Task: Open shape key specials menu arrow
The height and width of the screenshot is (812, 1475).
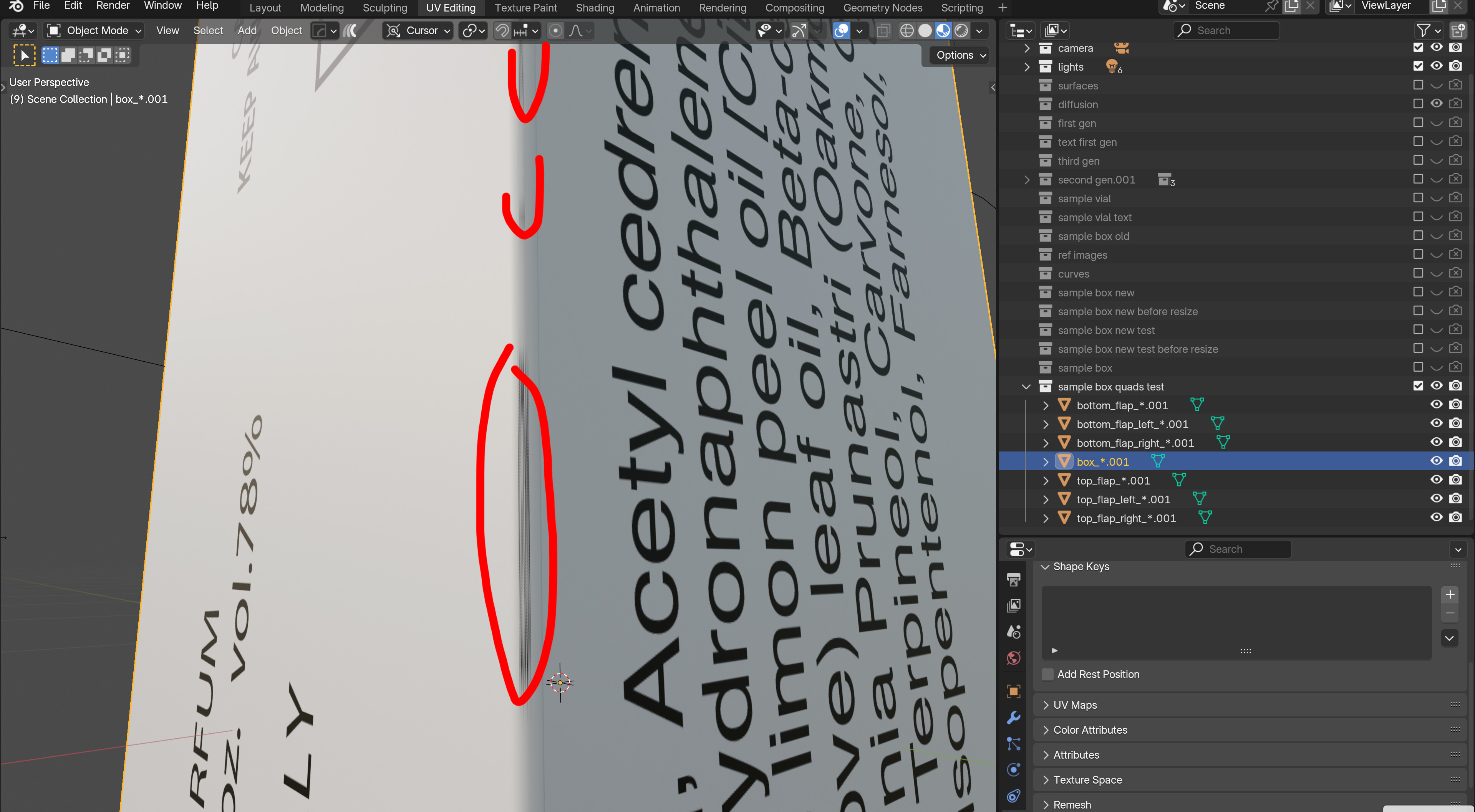Action: (x=1450, y=638)
